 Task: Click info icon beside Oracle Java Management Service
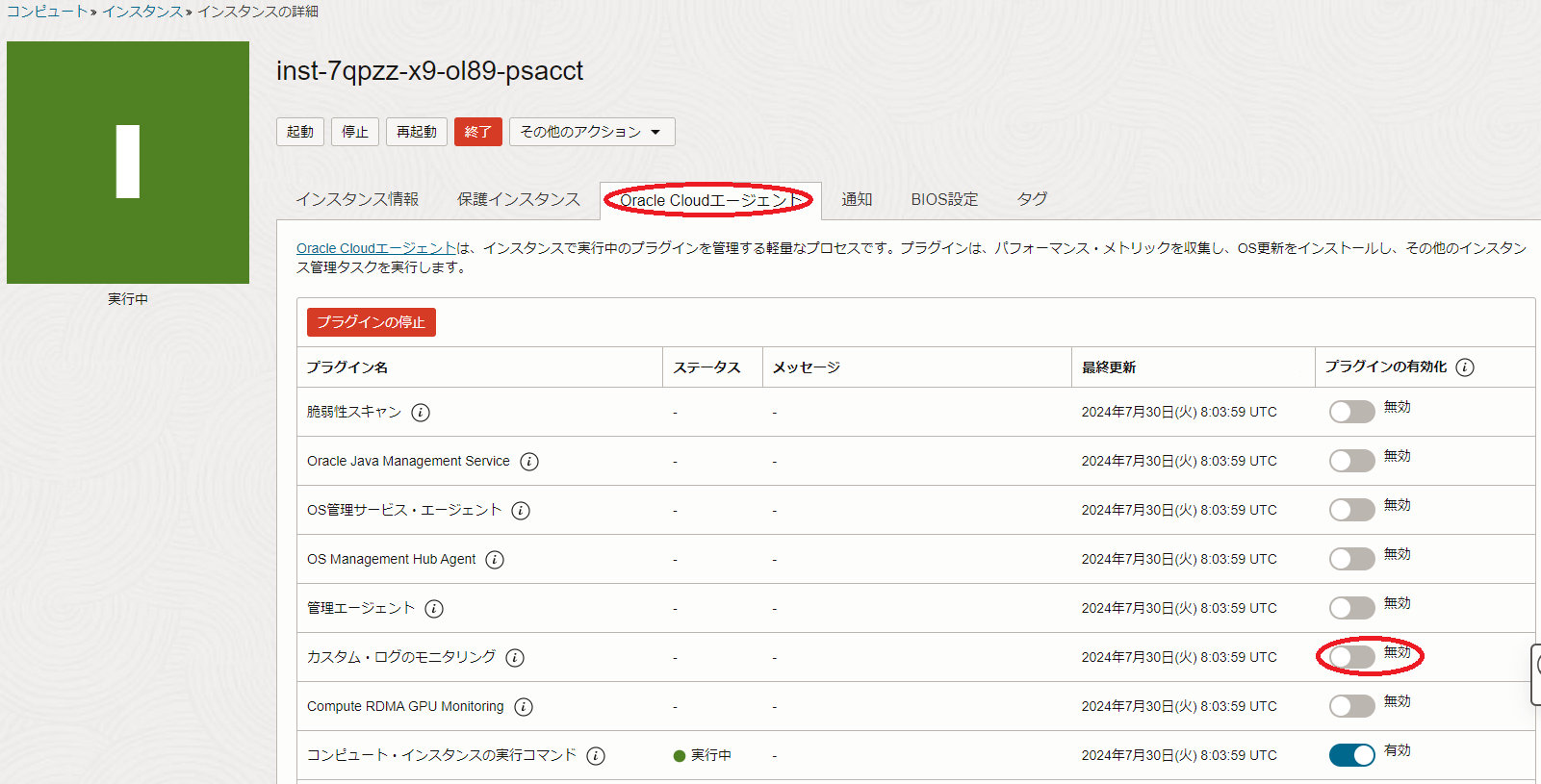[x=529, y=462]
